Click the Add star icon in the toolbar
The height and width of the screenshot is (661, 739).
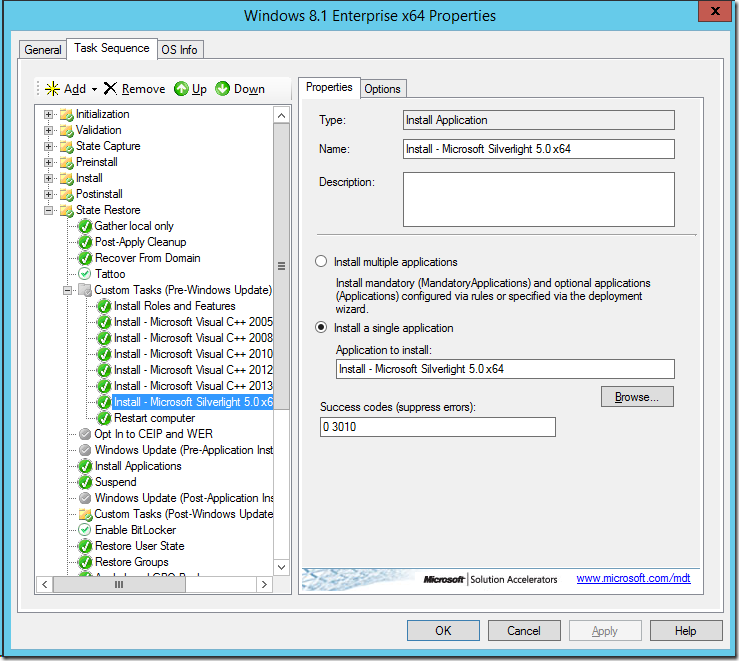pyautogui.click(x=52, y=89)
